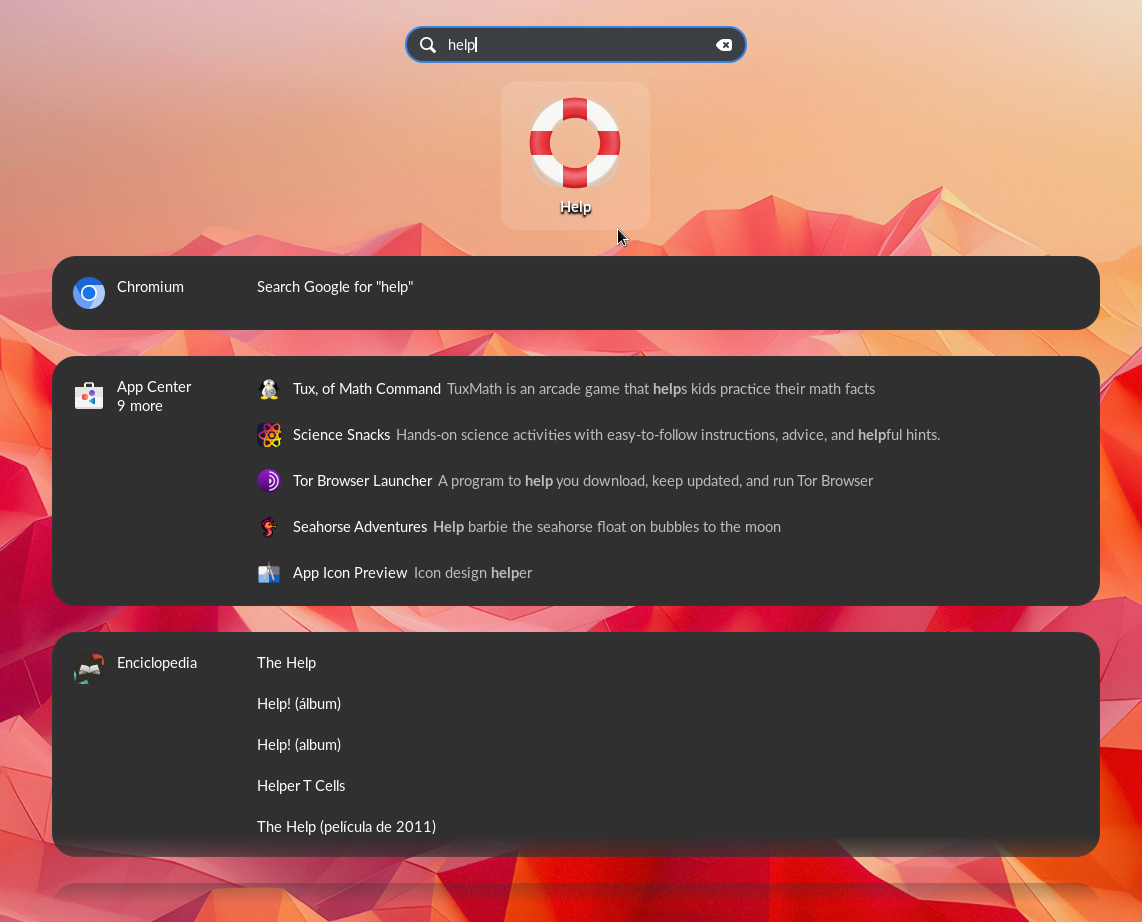The image size is (1142, 922).
Task: Open the App Center shopping bag icon
Action: pyautogui.click(x=89, y=395)
